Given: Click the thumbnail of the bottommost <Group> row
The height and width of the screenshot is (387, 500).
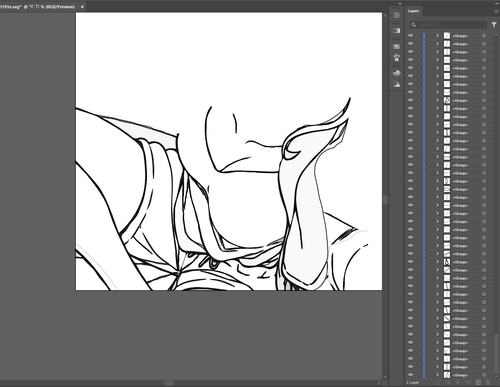Looking at the screenshot, I should click(x=447, y=375).
